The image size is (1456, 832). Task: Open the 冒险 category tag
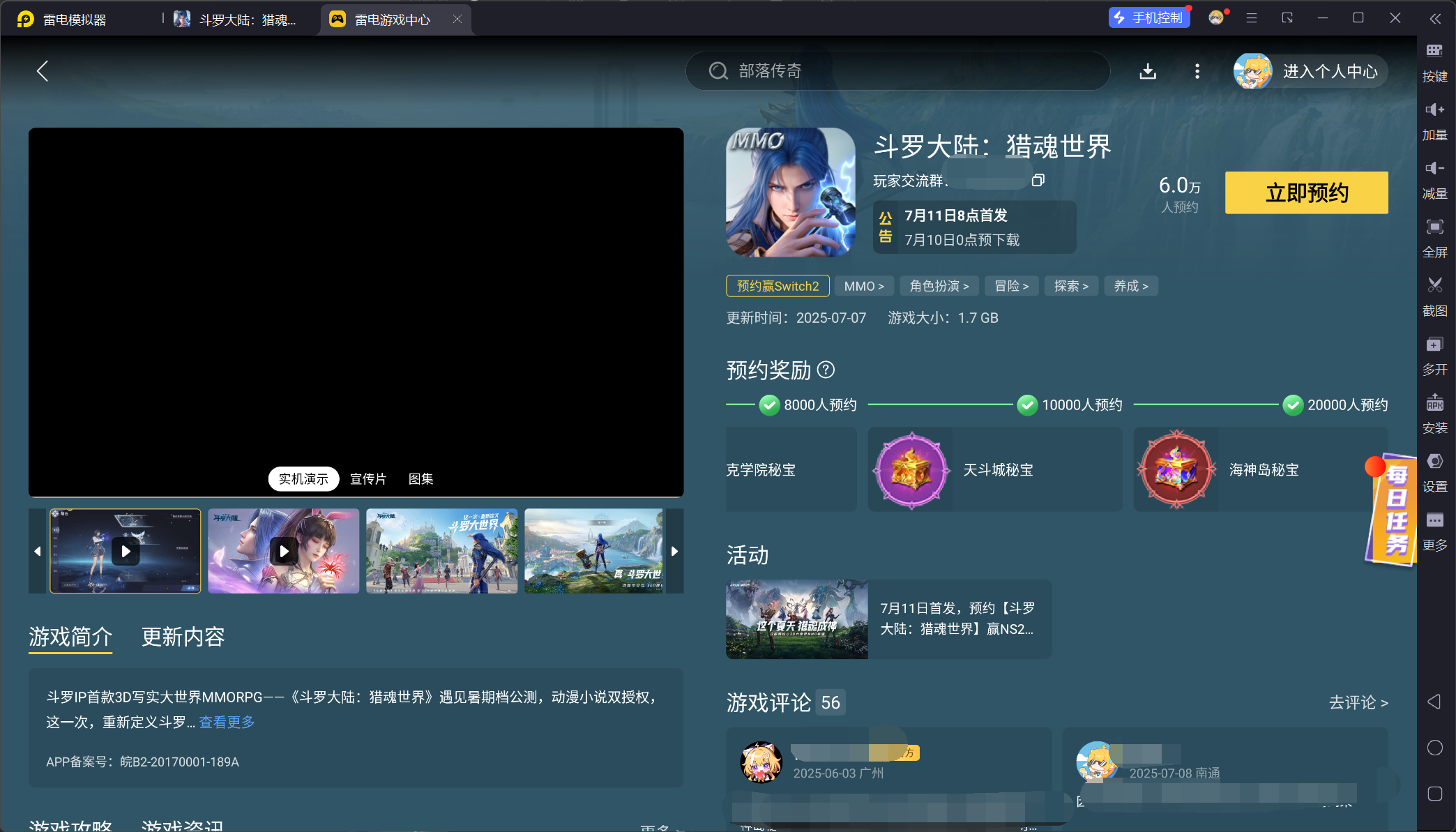tap(1012, 286)
